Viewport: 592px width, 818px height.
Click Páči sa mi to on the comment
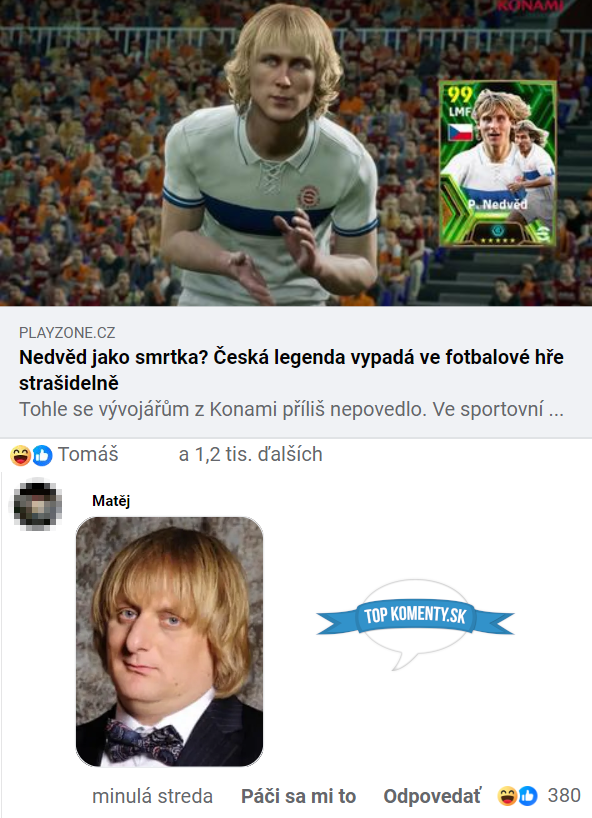point(298,797)
